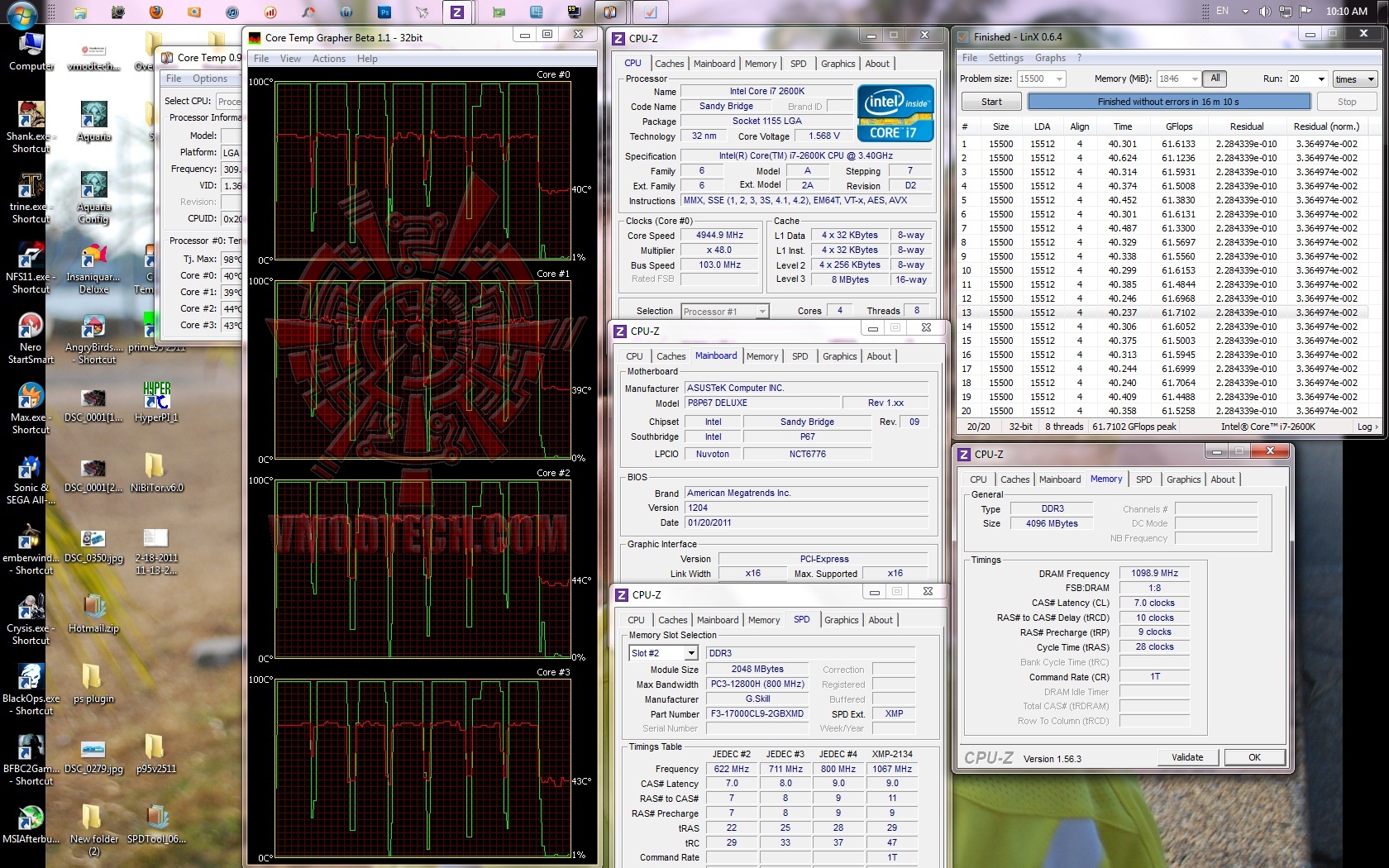Open Firefox from the taskbar
The width and height of the screenshot is (1389, 868).
coord(156,12)
